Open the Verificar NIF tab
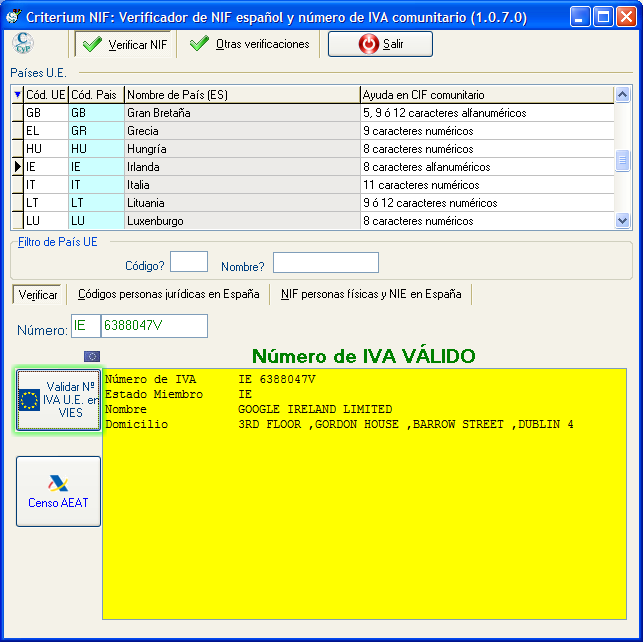643x642 pixels. point(125,44)
